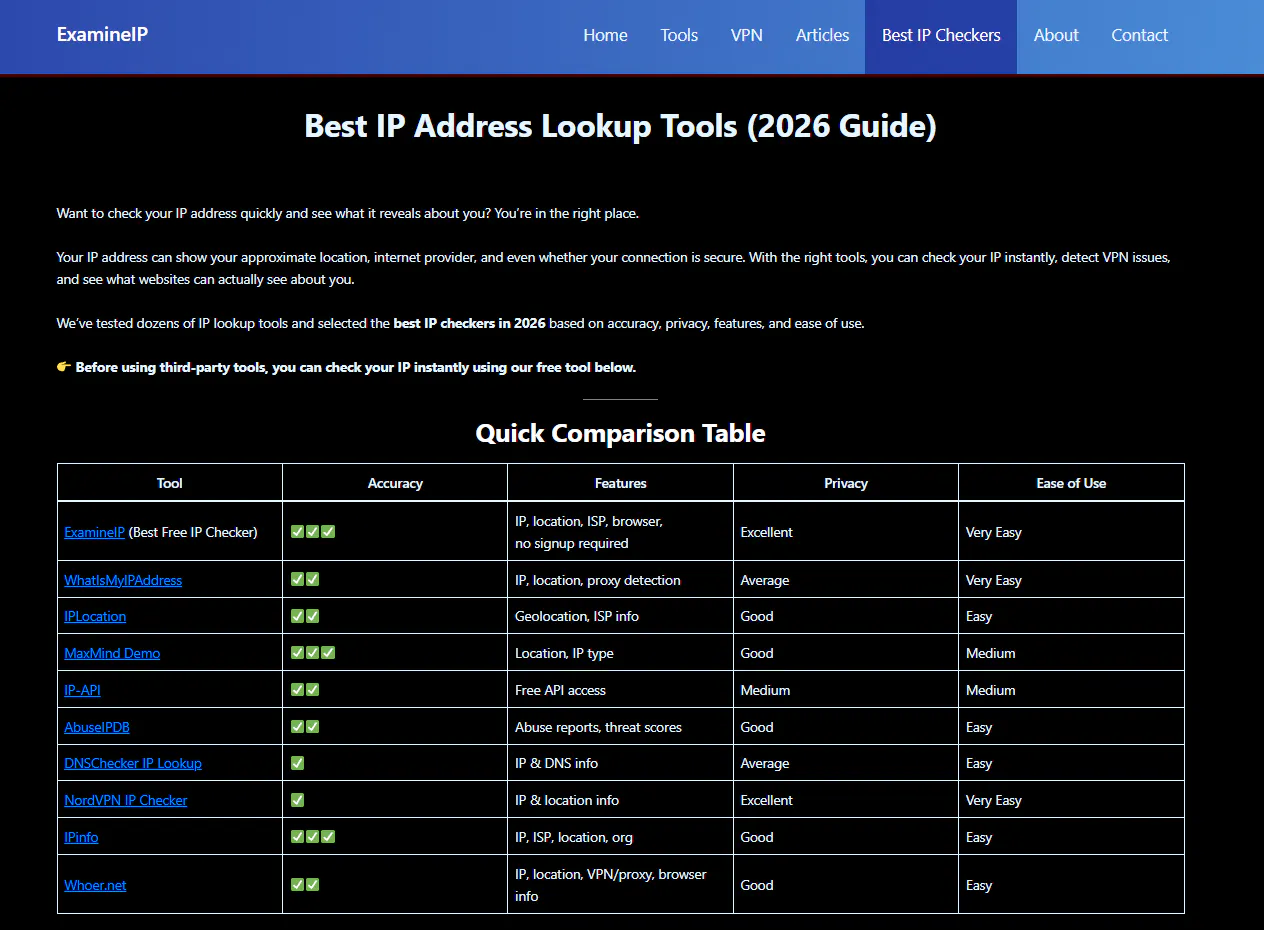Open the IP-API link
Image resolution: width=1264 pixels, height=930 pixels.
[82, 690]
